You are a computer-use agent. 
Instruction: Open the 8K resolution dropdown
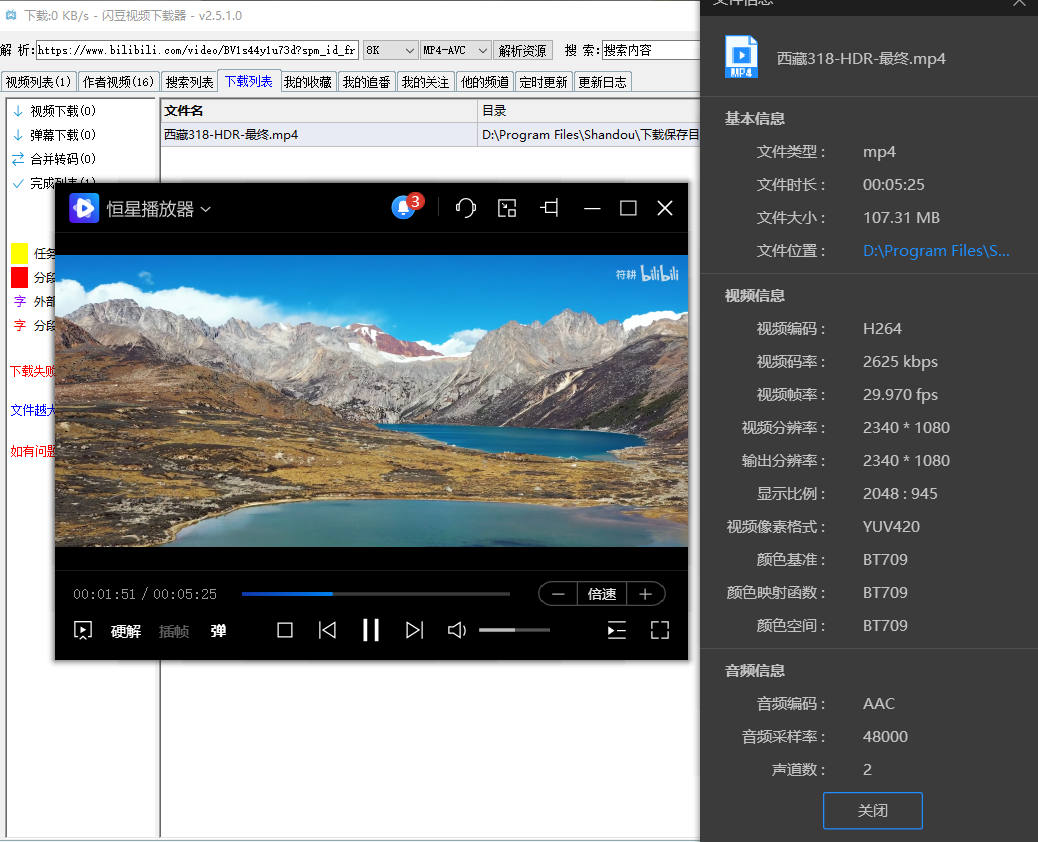pos(390,50)
